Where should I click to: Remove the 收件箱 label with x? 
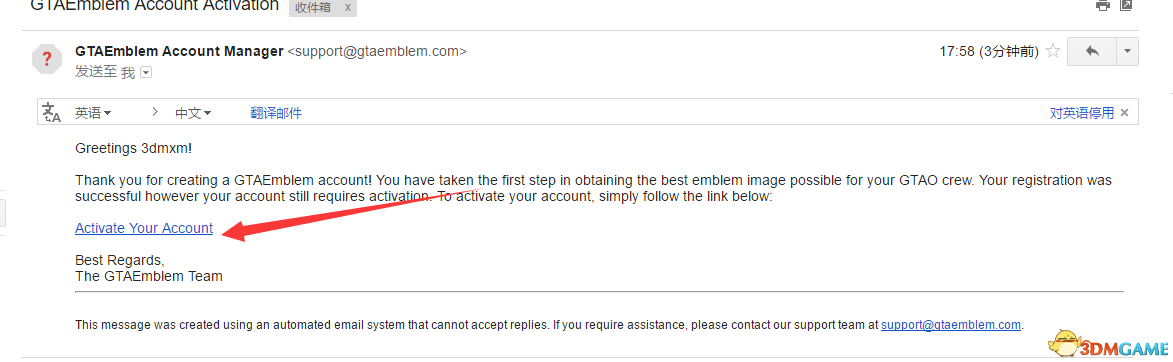pyautogui.click(x=347, y=7)
